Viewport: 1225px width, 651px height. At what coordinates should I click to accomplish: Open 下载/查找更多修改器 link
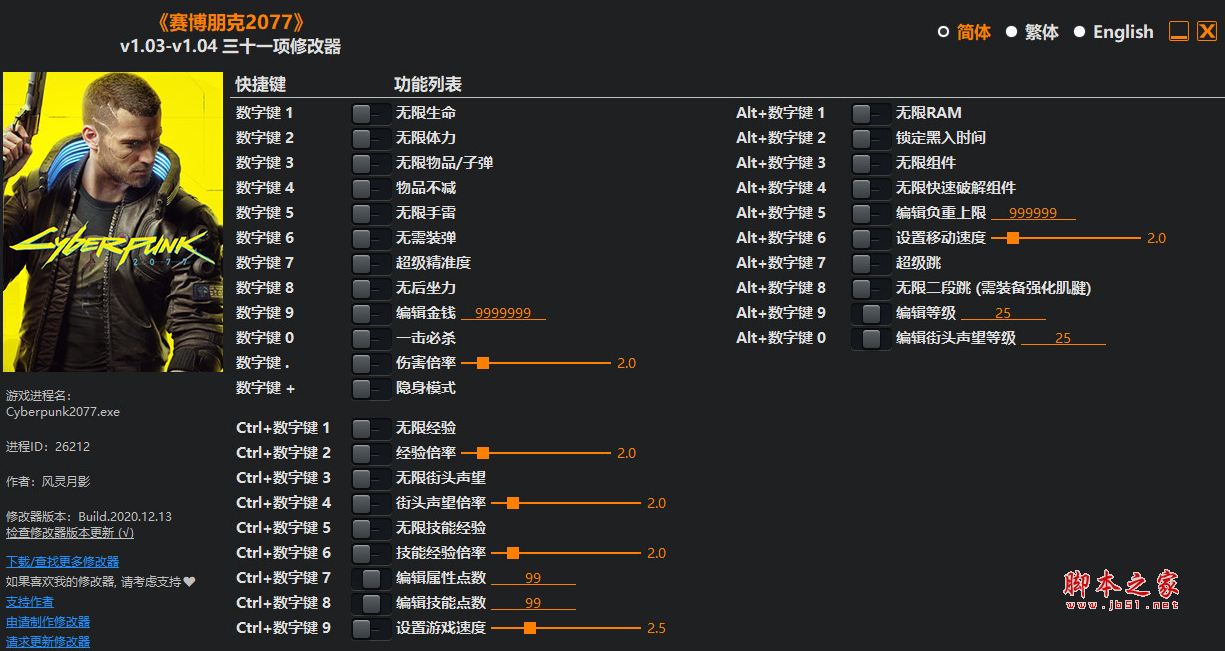(x=62, y=562)
